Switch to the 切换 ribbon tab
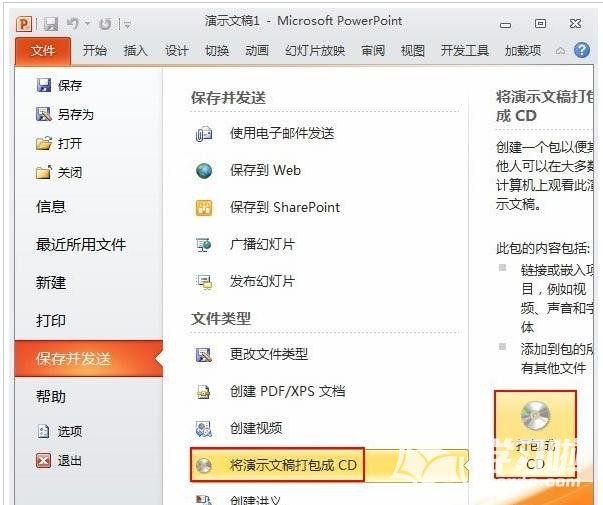 click(217, 50)
